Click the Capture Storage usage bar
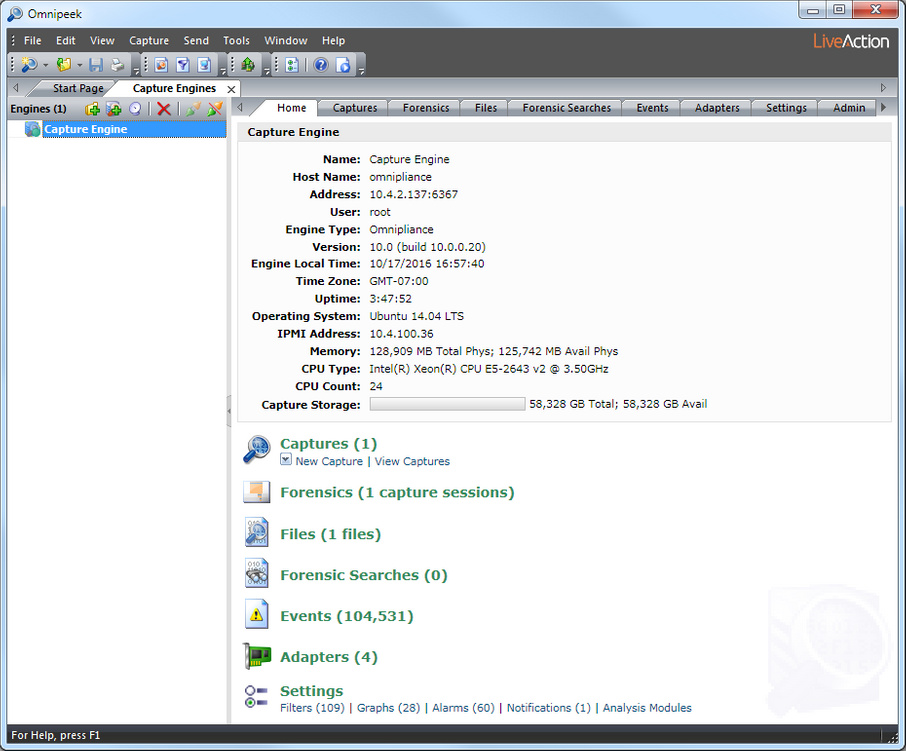Screen dimensions: 906x751 tap(447, 404)
